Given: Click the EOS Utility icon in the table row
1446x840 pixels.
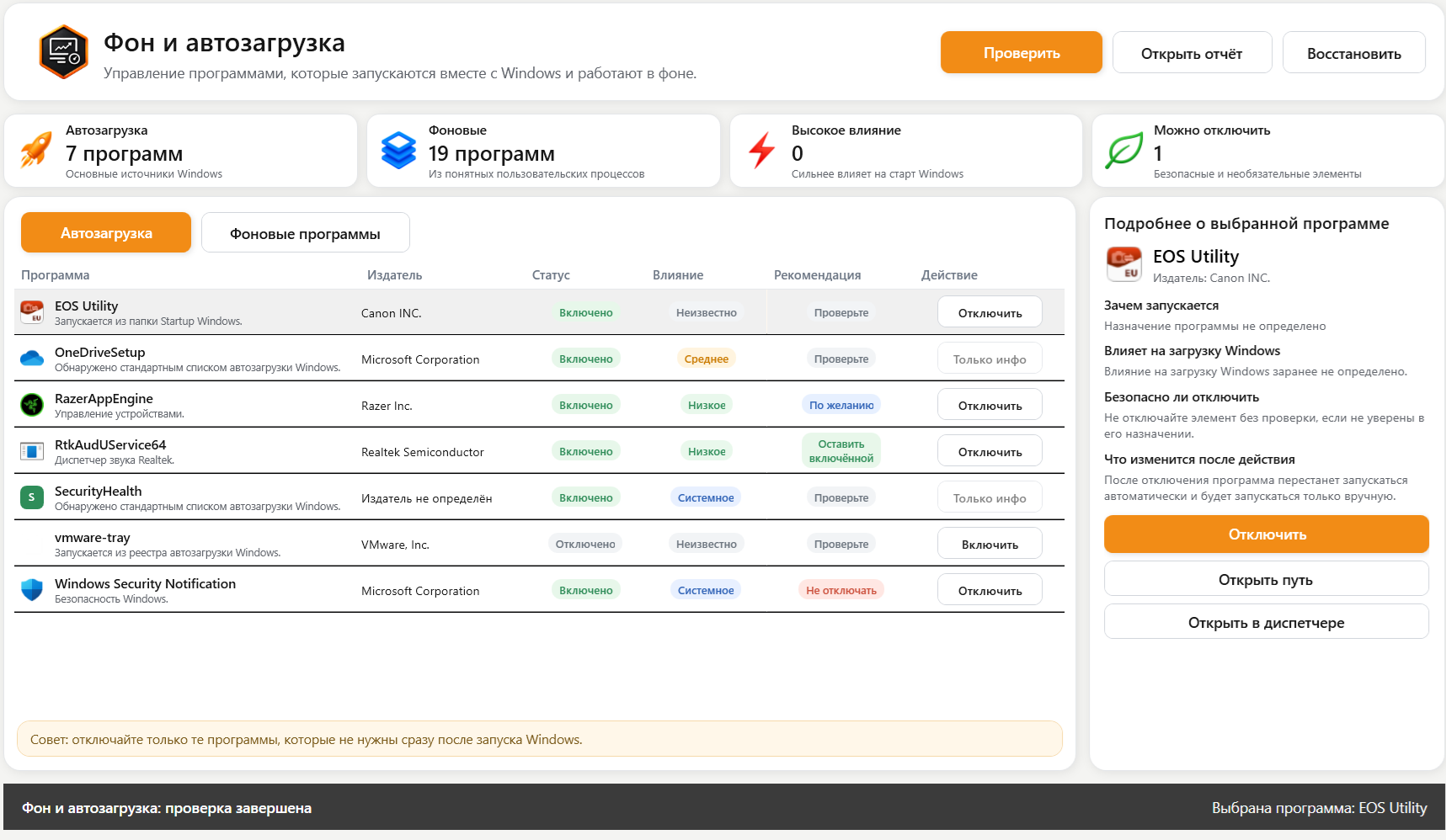Looking at the screenshot, I should click(32, 312).
